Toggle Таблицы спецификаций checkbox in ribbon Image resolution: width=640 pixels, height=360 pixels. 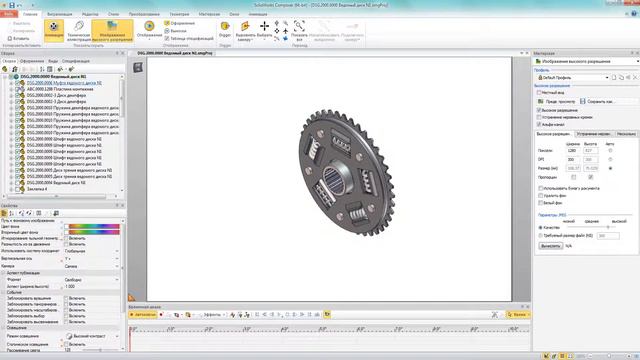click(167, 38)
